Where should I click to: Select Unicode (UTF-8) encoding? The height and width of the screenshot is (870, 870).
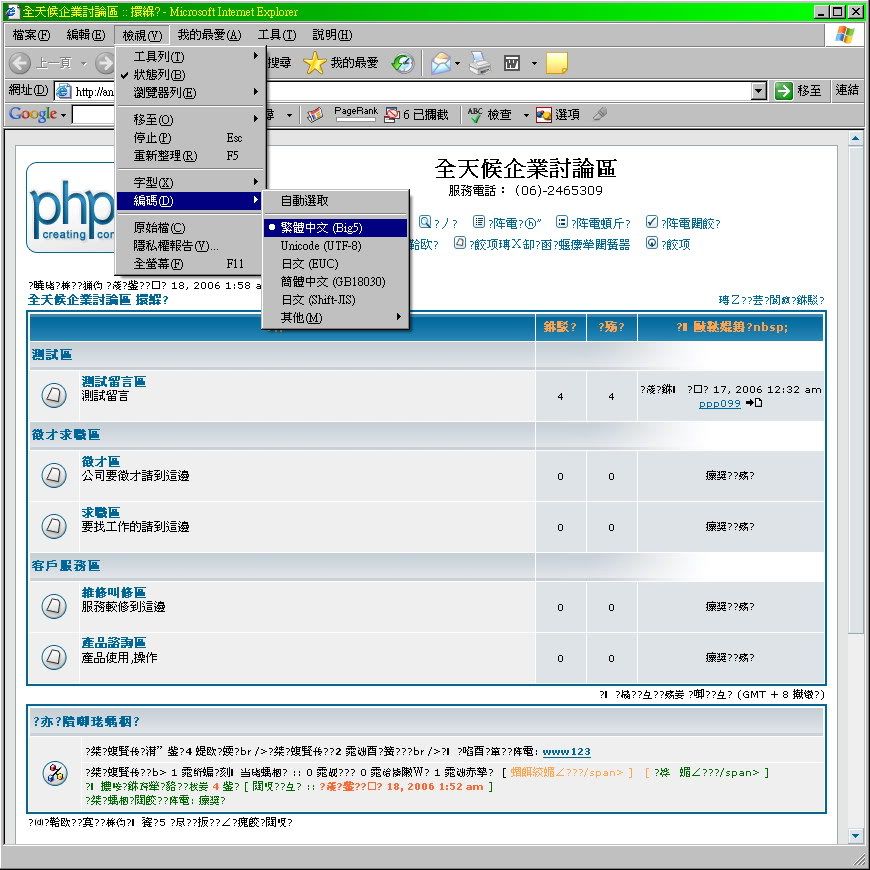click(320, 246)
